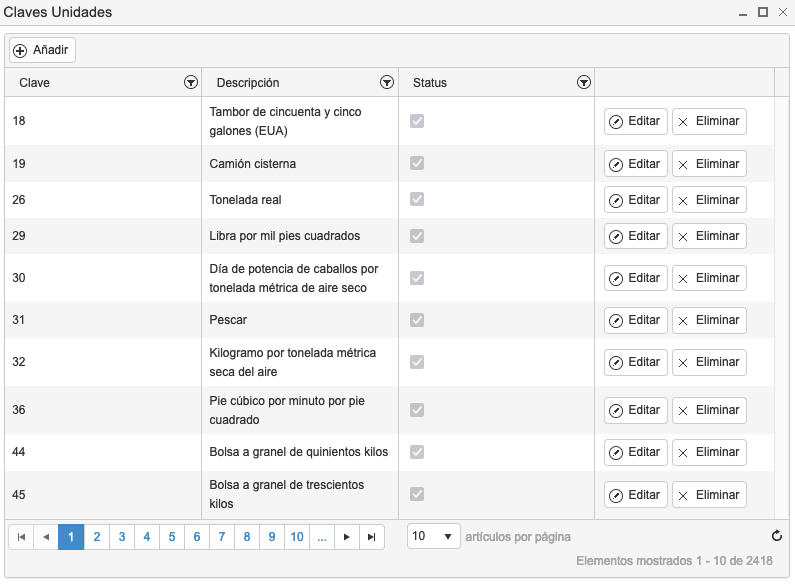The image size is (795, 584).
Task: Open the Status column filter icon
Action: click(584, 82)
